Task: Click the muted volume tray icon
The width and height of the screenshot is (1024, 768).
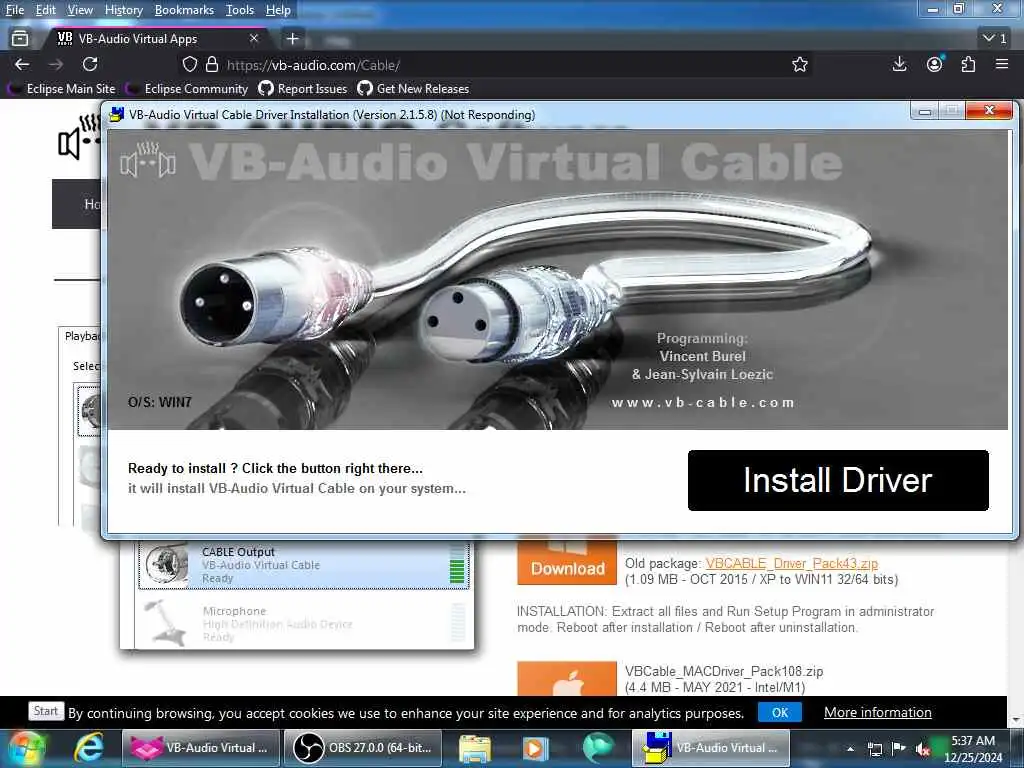Action: [923, 749]
